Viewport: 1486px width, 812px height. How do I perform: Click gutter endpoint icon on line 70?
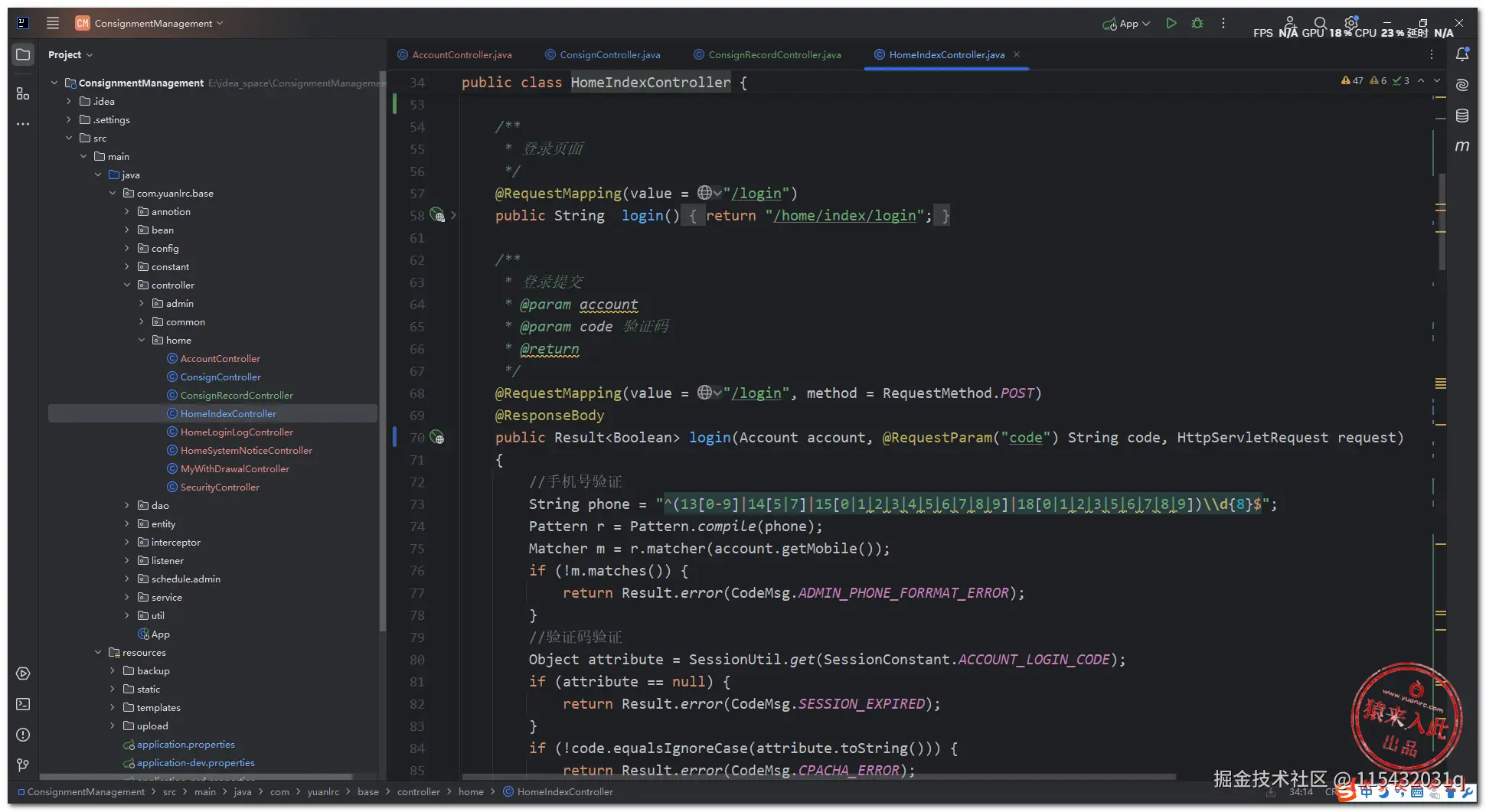(x=437, y=438)
